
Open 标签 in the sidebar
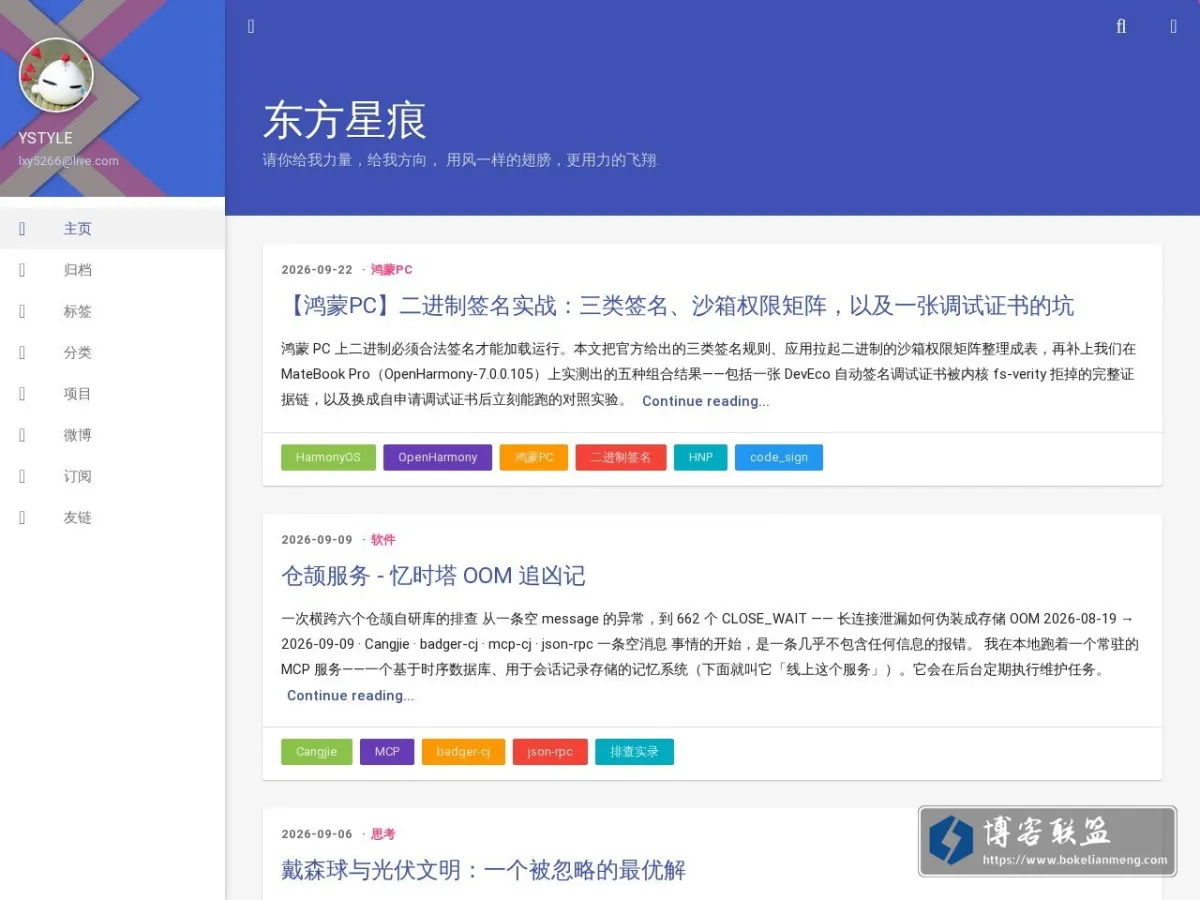112,311
